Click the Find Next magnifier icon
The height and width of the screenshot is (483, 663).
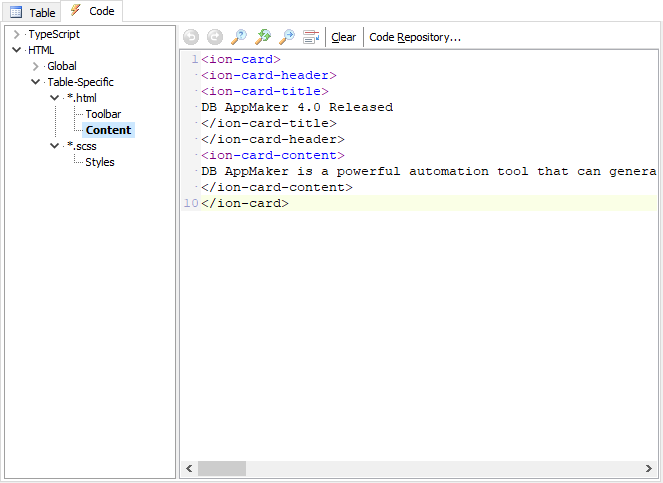tap(287, 37)
